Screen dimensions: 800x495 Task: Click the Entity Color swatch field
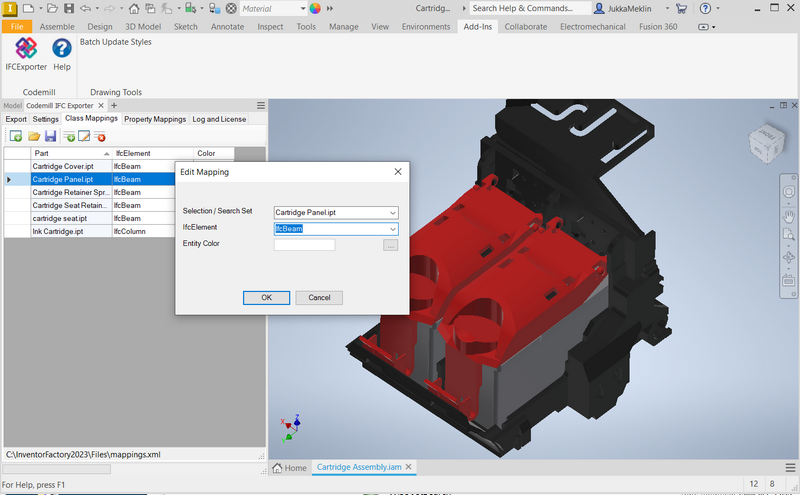[305, 244]
